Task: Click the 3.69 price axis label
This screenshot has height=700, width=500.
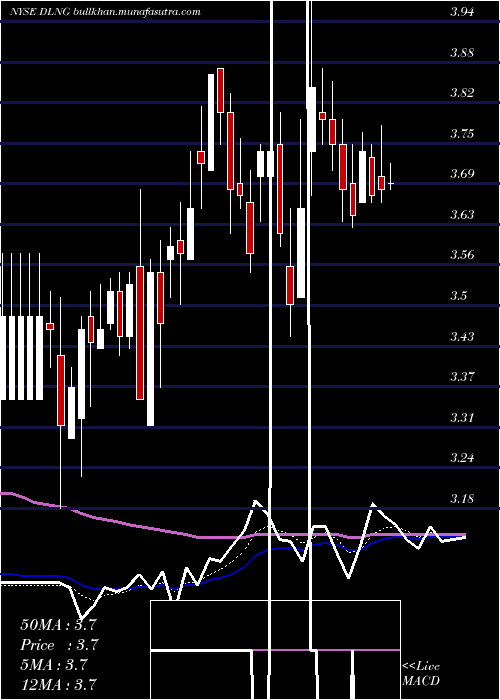Action: tap(462, 174)
